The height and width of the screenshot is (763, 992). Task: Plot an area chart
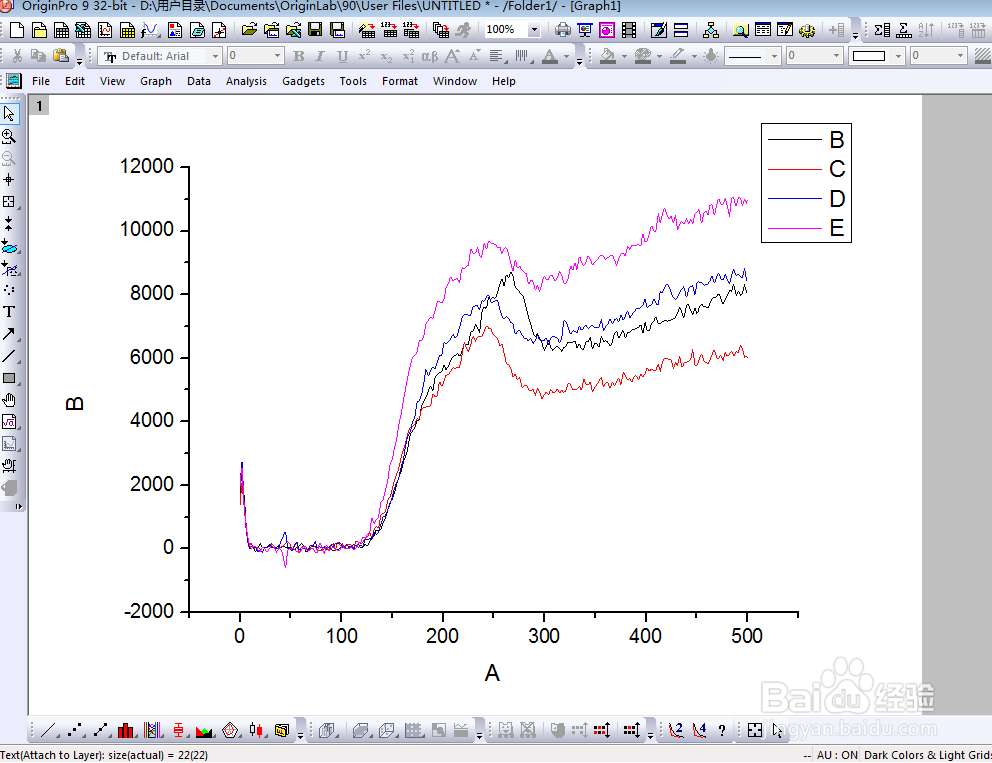[204, 730]
